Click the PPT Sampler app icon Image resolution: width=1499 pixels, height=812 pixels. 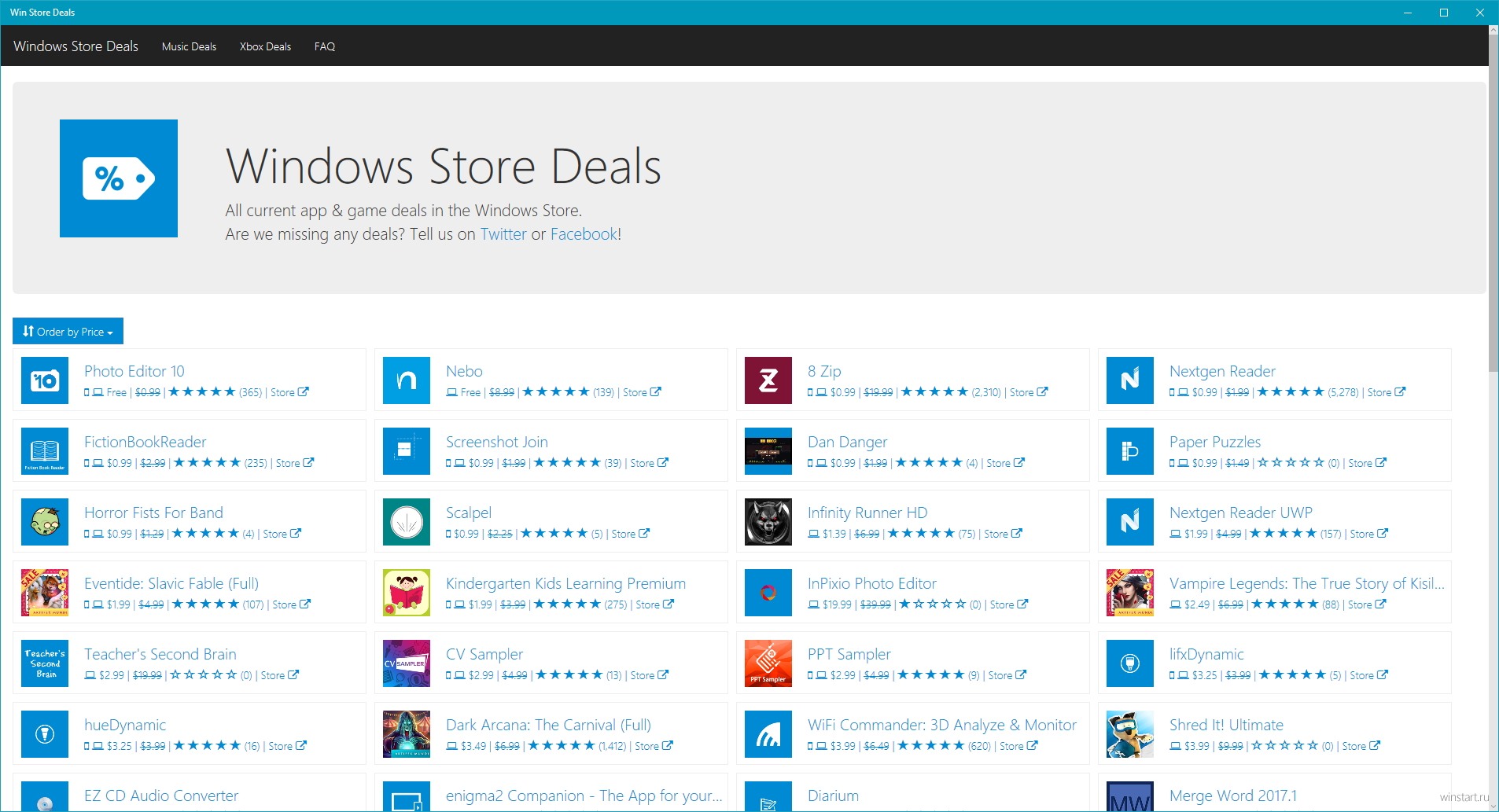768,663
